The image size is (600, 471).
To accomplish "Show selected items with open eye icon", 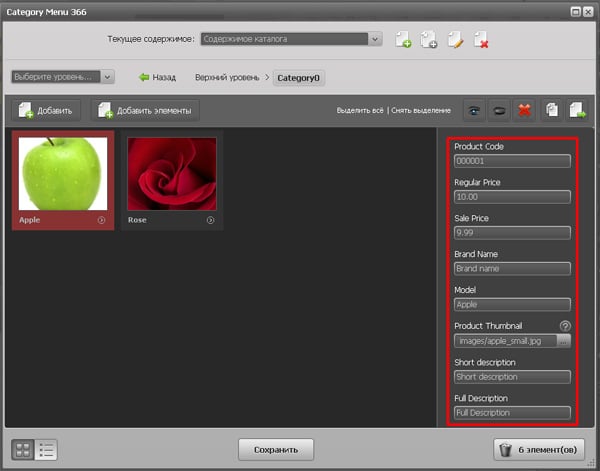I will pyautogui.click(x=470, y=109).
